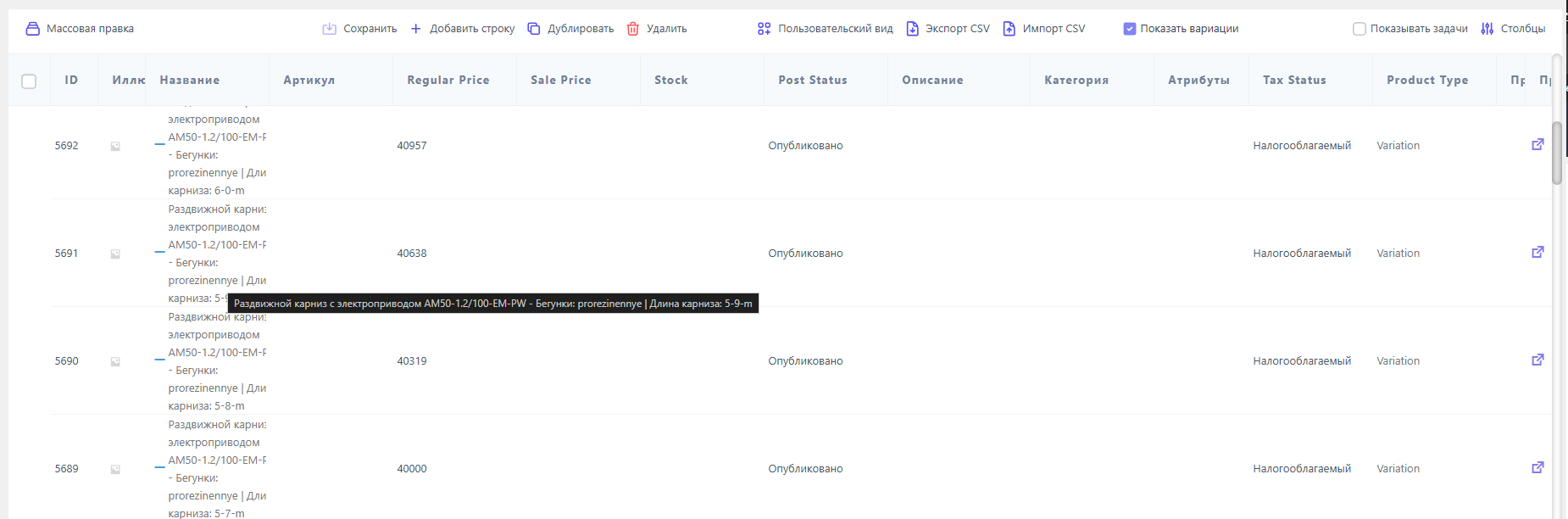Click the Удалить delete button
This screenshot has height=519, width=1568.
pyautogui.click(x=657, y=29)
